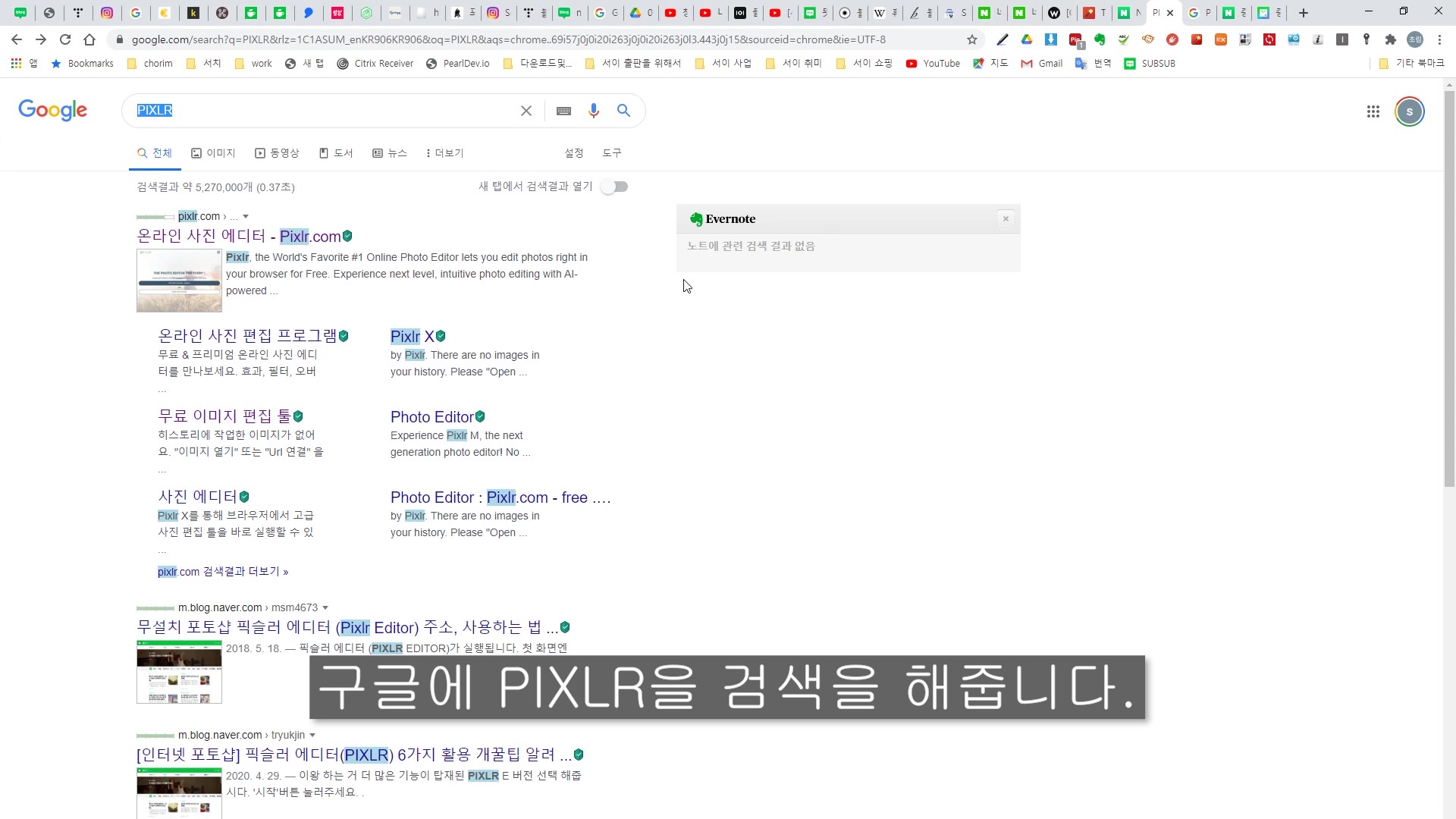Screen dimensions: 1456x819
Task: Open the 더보기 more search types menu
Action: (444, 153)
